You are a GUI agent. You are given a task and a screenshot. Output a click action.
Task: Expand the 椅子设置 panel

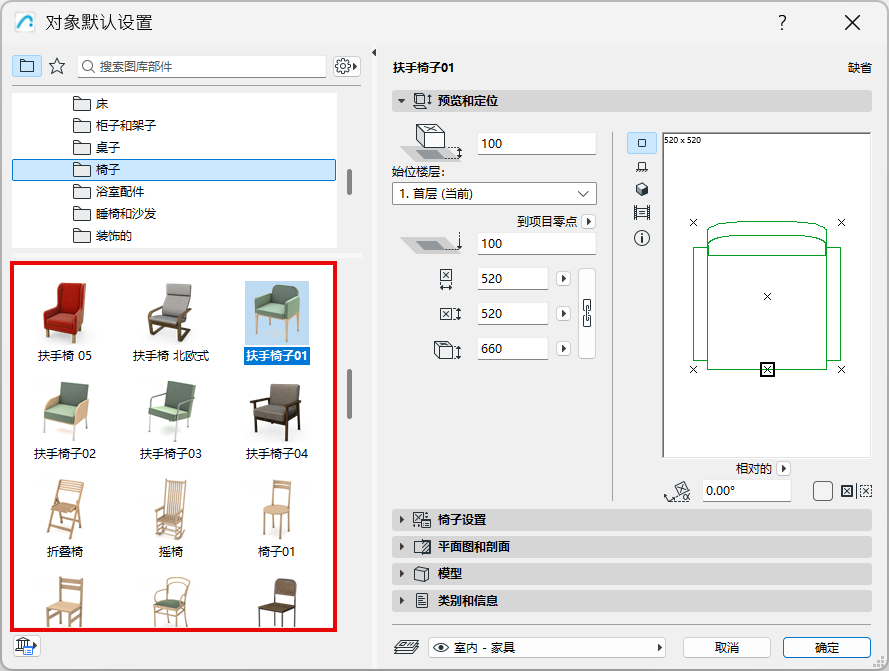(x=401, y=520)
